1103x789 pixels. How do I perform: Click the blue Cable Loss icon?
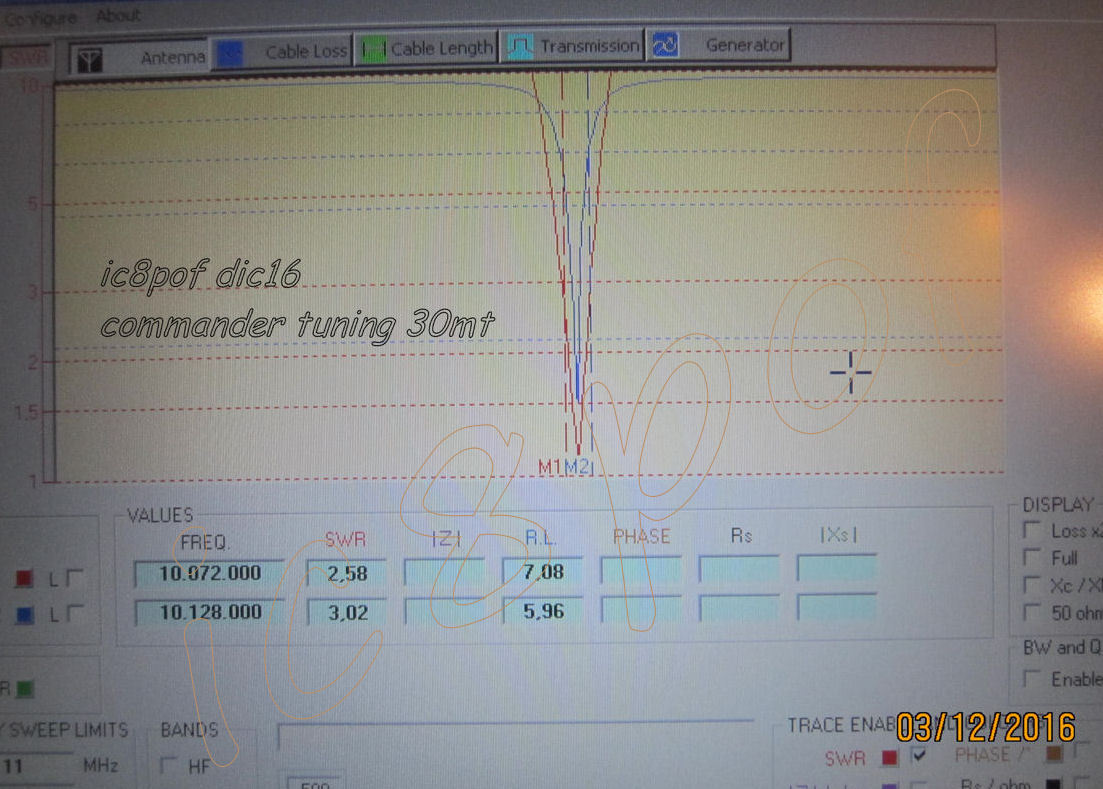tap(229, 54)
